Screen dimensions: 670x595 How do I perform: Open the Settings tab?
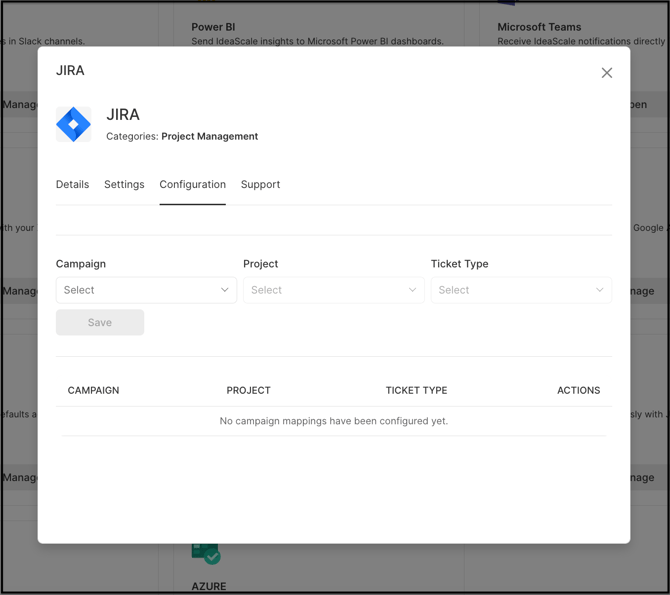pos(124,185)
